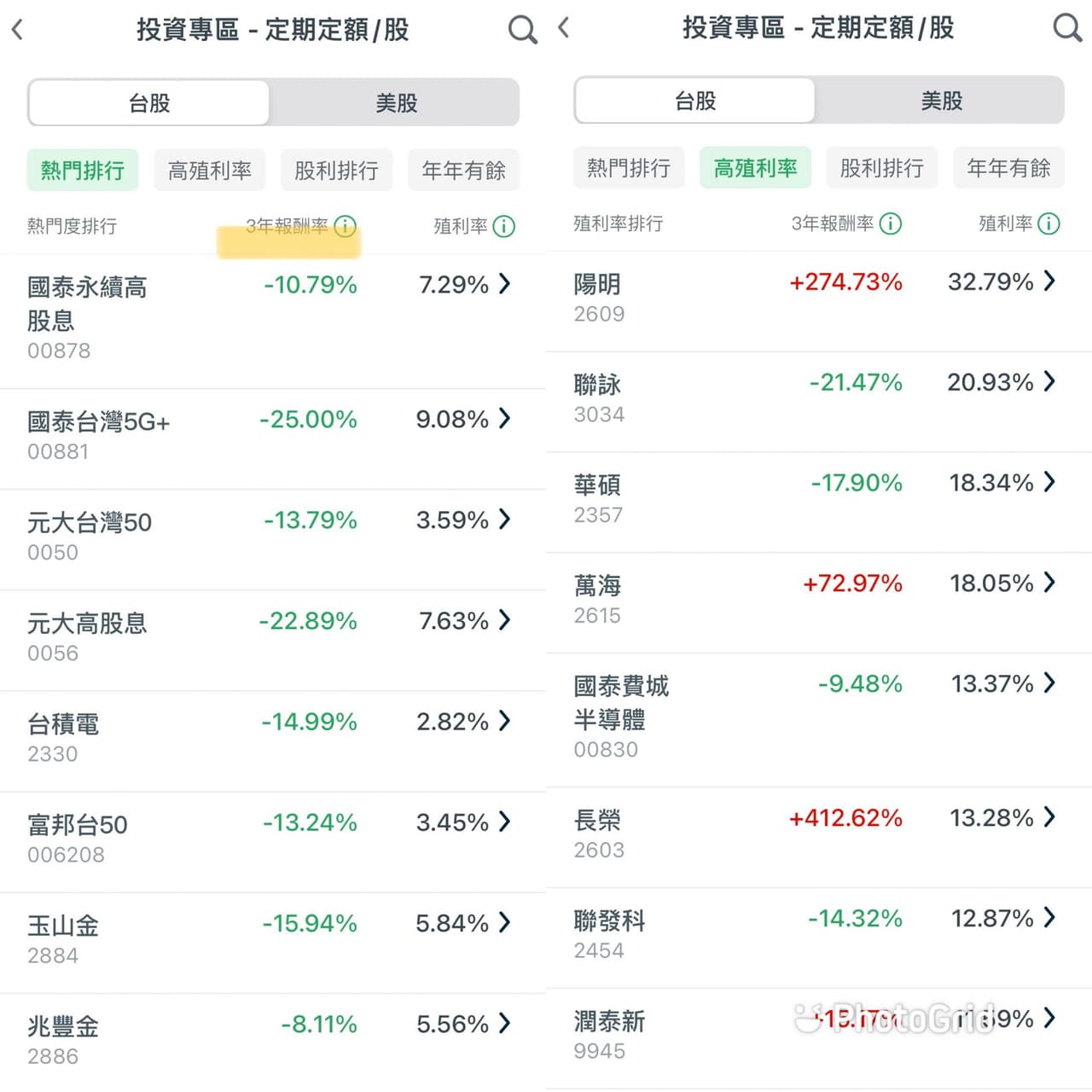Open the 國泰永續高股息 row chevron
Viewport: 1092px width, 1092px height.
coord(505,283)
